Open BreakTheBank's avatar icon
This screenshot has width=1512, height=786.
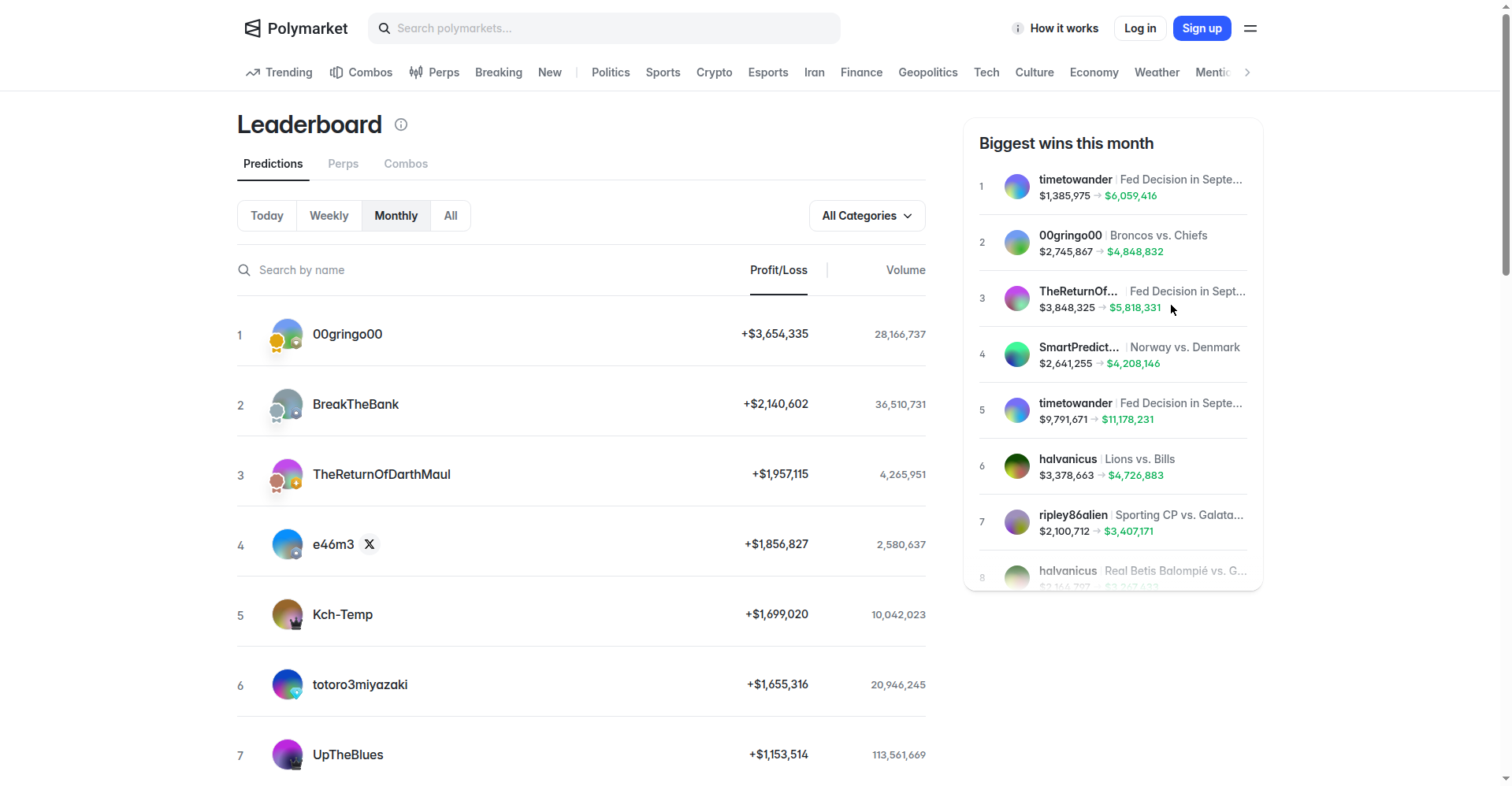[288, 404]
